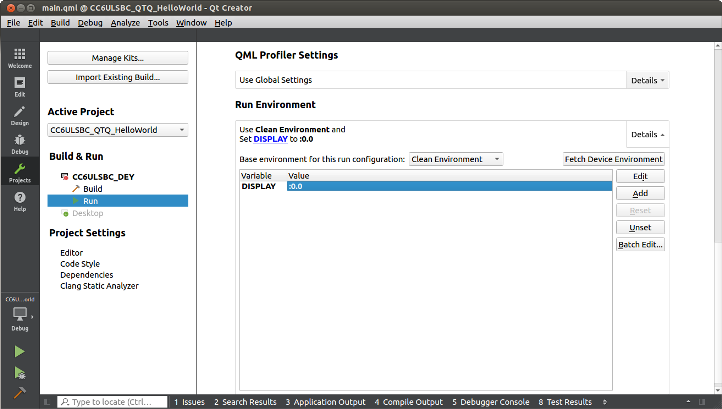Run the project with green play

coord(19,351)
